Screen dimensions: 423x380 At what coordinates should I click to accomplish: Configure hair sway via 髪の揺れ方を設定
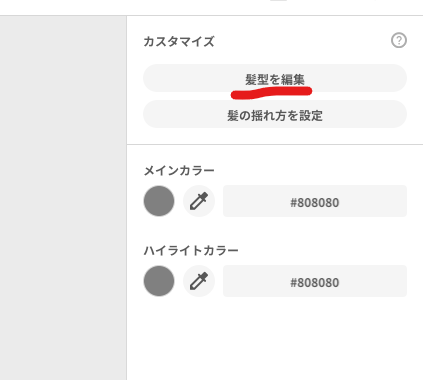[275, 114]
